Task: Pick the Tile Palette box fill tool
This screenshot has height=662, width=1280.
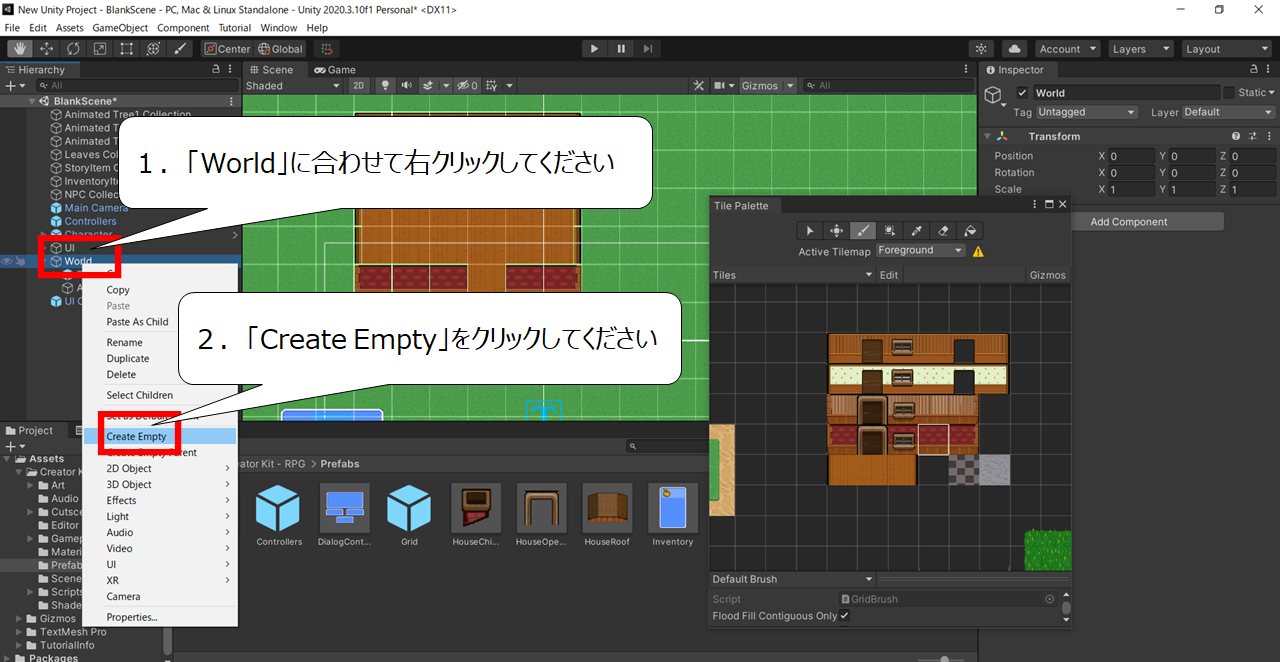Action: [x=890, y=231]
